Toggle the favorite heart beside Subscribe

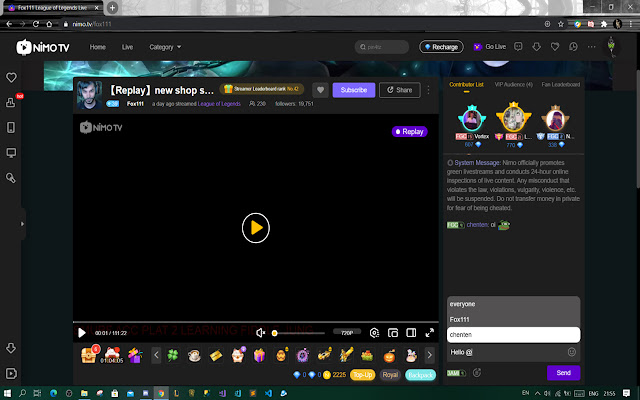pyautogui.click(x=320, y=90)
